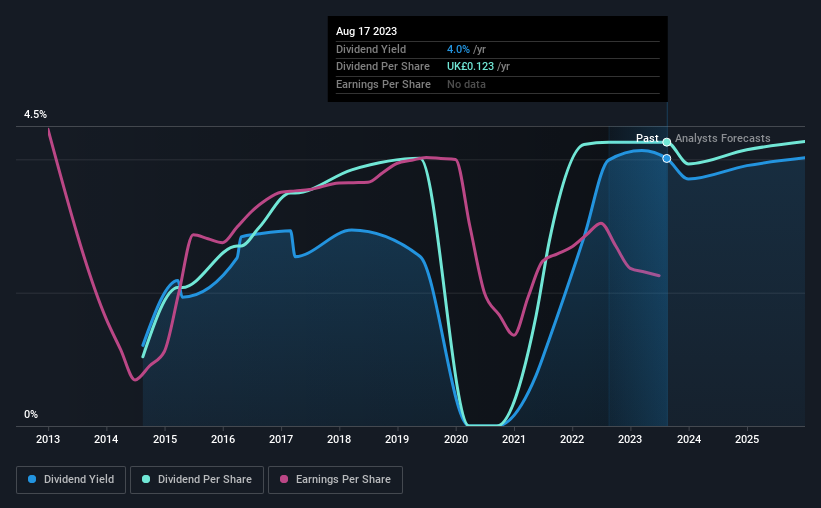Click the 2021 x-axis label
The height and width of the screenshot is (508, 821).
514,439
